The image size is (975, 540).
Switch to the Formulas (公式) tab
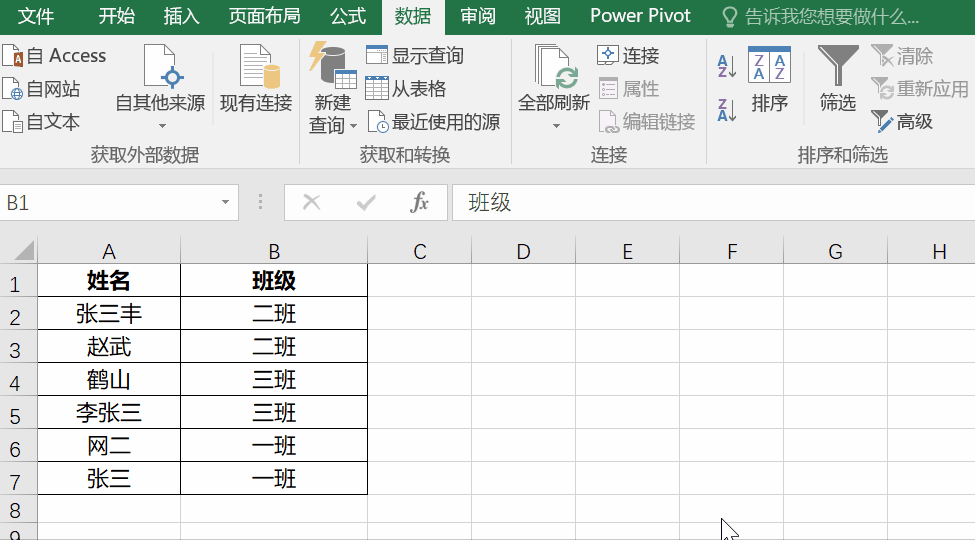[348, 16]
